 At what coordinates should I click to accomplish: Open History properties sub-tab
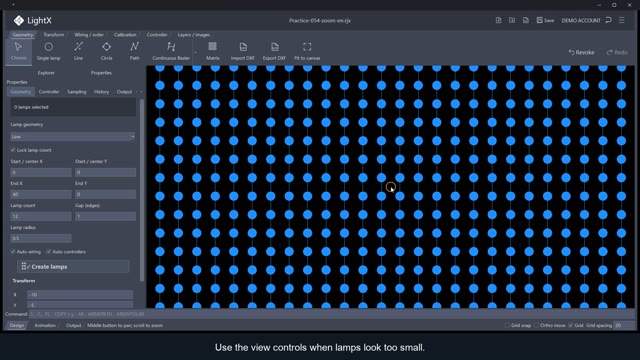(101, 92)
